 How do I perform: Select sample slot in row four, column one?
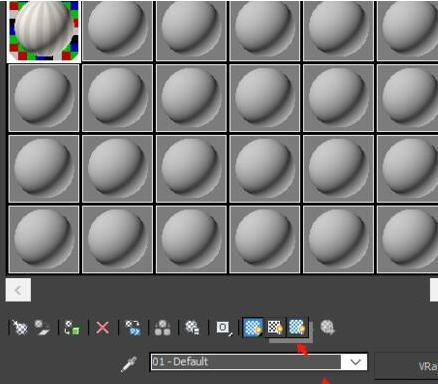pyautogui.click(x=44, y=239)
